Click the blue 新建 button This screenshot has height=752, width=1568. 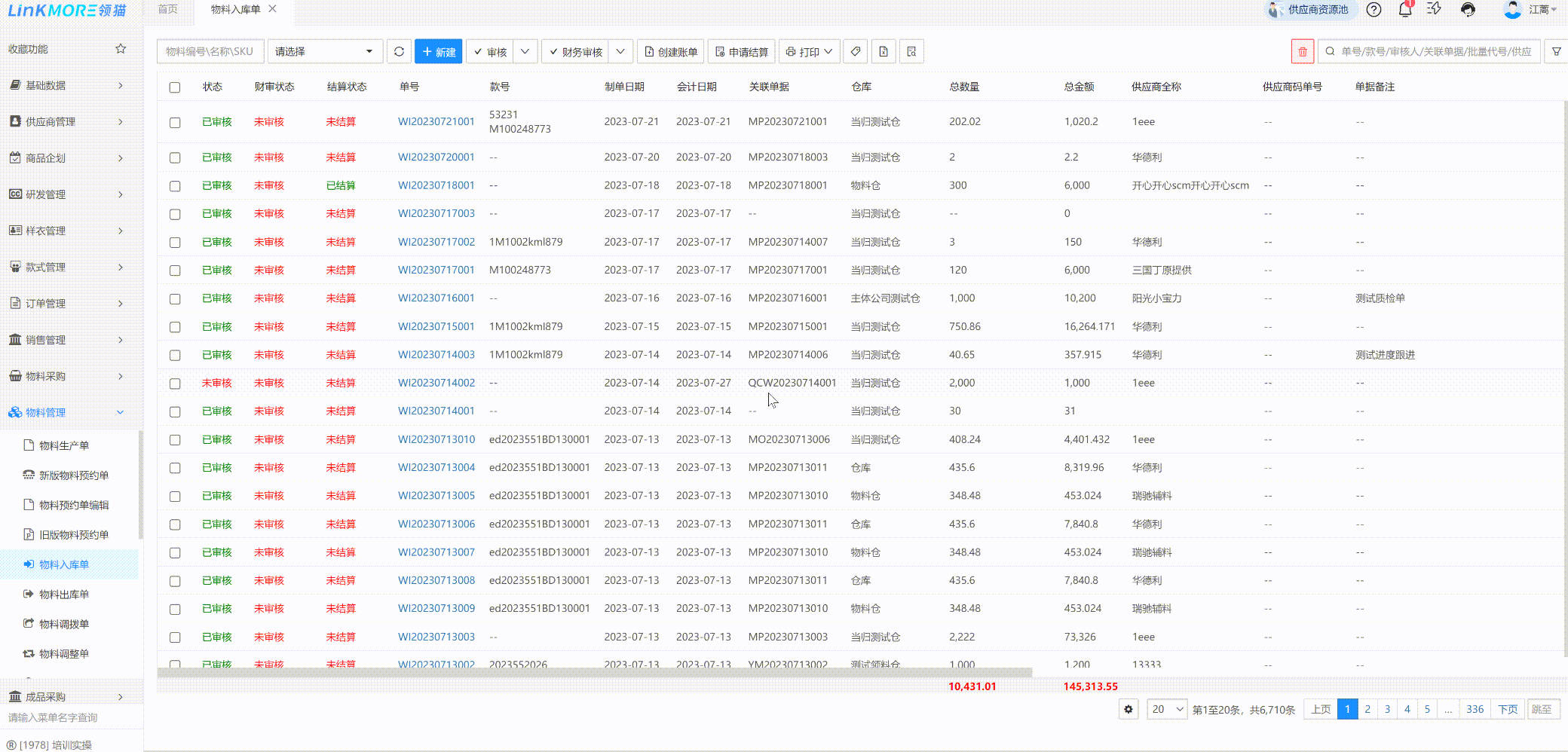(x=438, y=52)
